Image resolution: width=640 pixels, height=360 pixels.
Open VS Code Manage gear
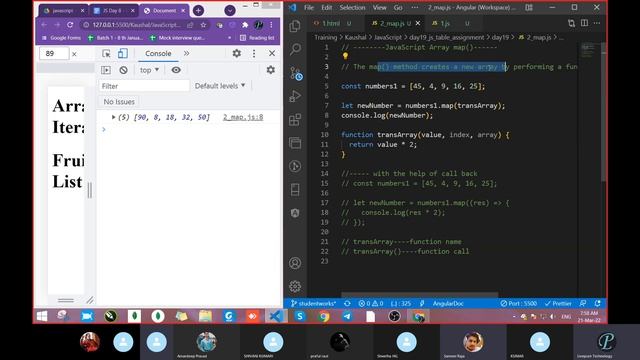[295, 286]
